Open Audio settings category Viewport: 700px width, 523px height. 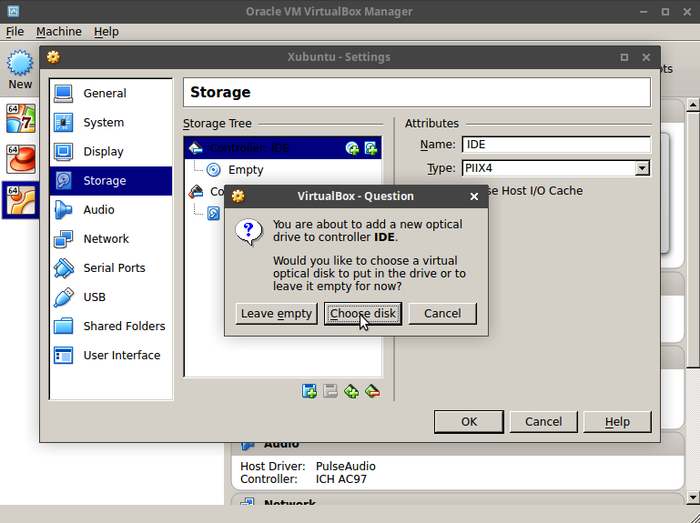coord(111,210)
